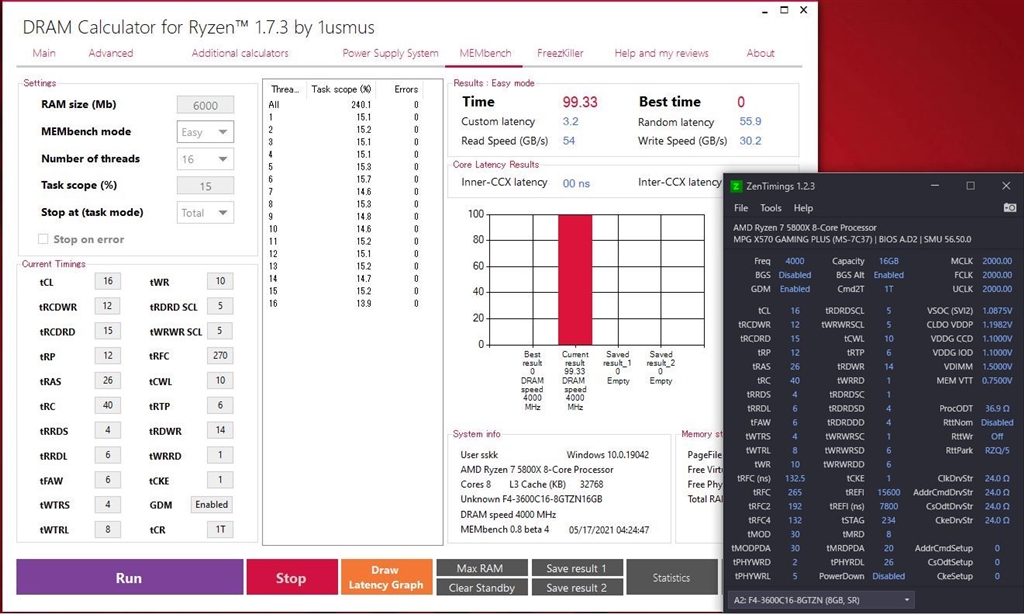Open the Help and my reviews tab
The width and height of the screenshot is (1024, 614).
(x=661, y=54)
